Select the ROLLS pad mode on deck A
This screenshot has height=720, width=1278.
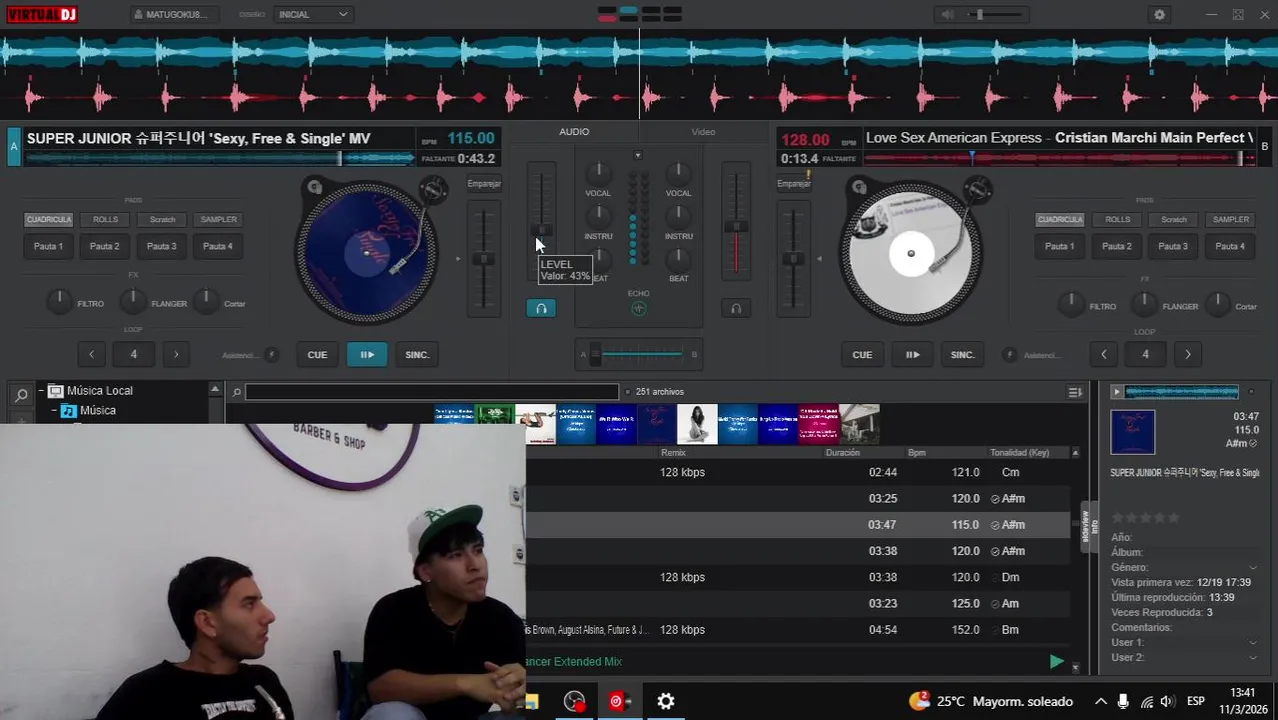point(105,220)
